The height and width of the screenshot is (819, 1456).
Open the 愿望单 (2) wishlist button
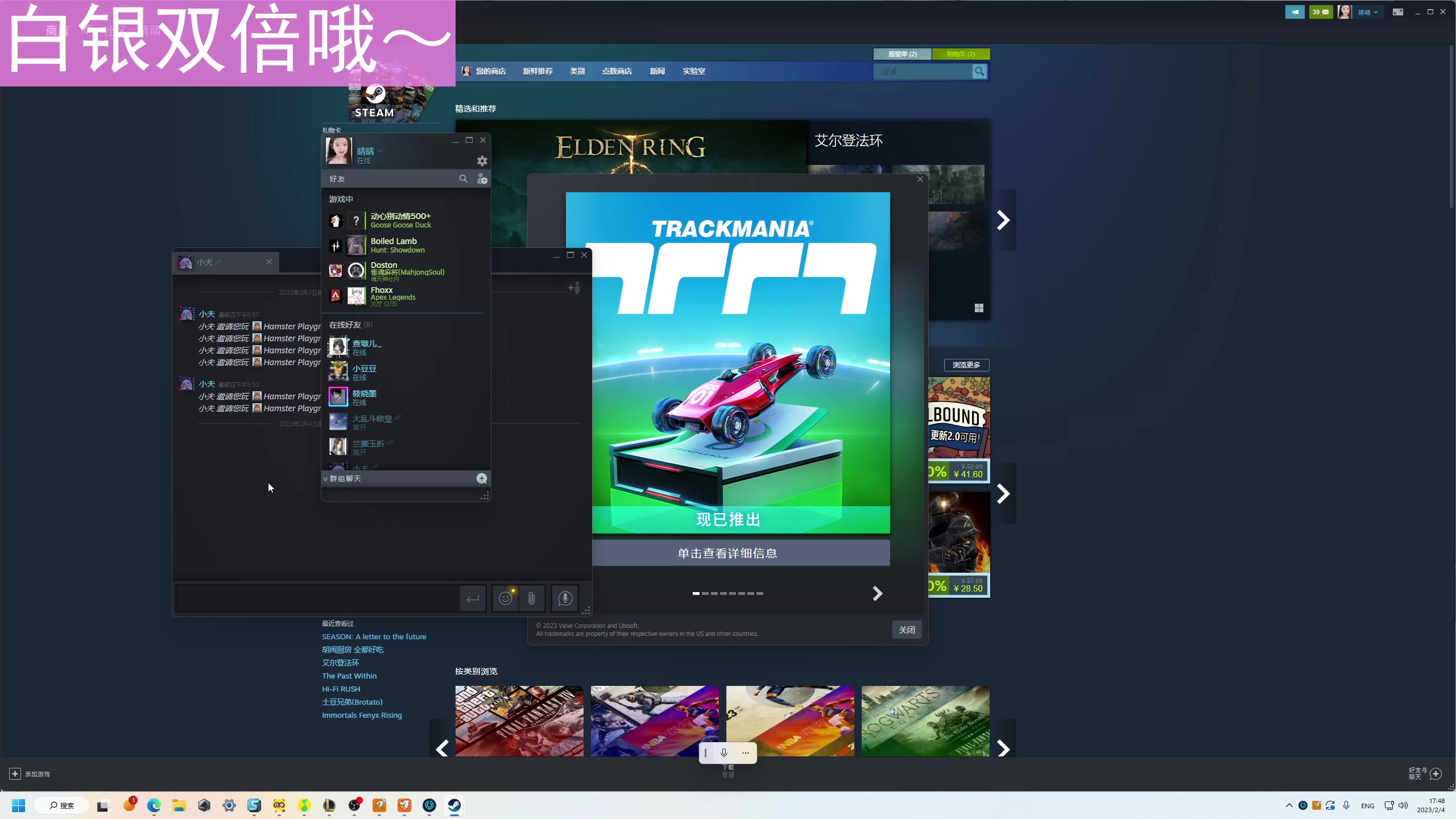coord(903,54)
